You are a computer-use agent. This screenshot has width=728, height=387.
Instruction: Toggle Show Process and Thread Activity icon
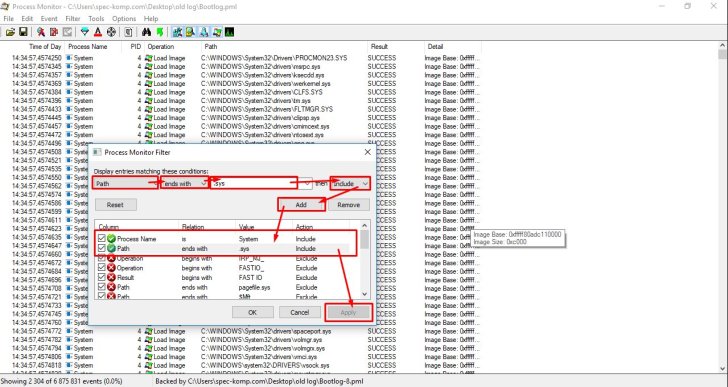(x=217, y=32)
